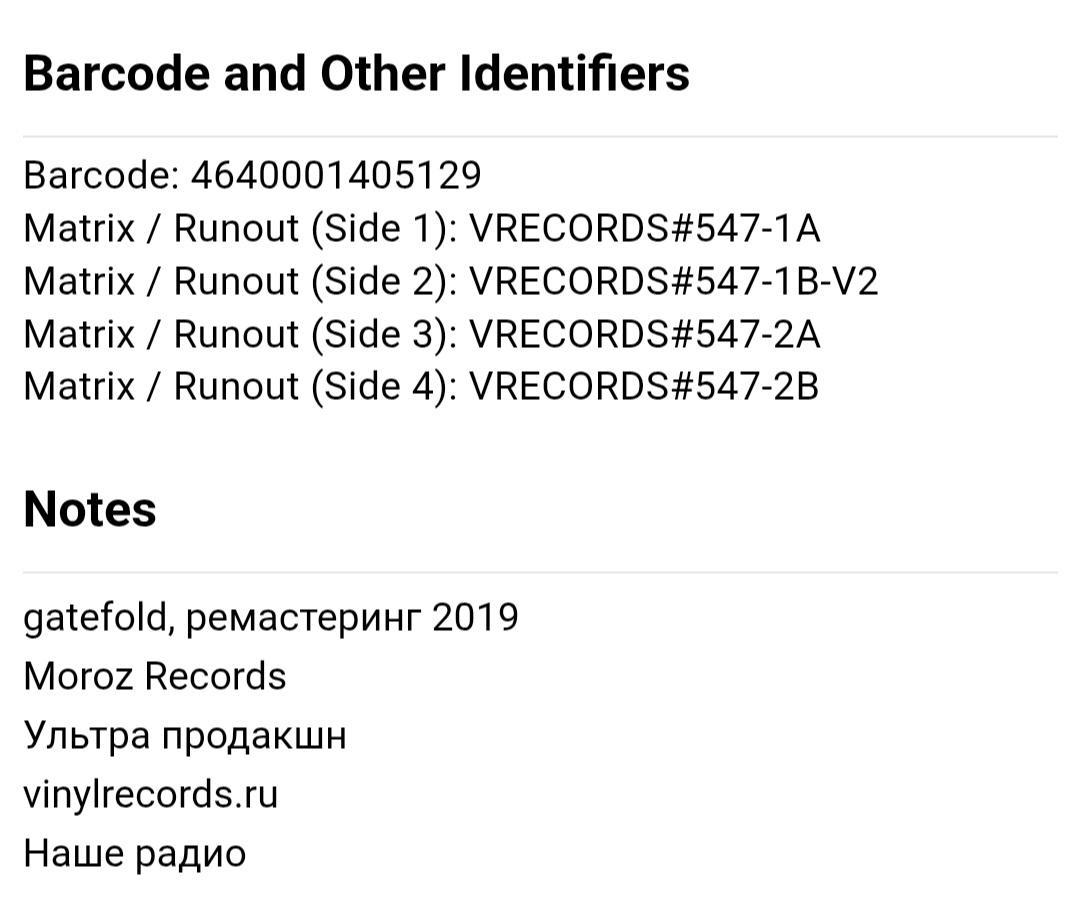
Task: Click Side 2 runout VRECORDS#547-1B-V2
Action: click(674, 281)
